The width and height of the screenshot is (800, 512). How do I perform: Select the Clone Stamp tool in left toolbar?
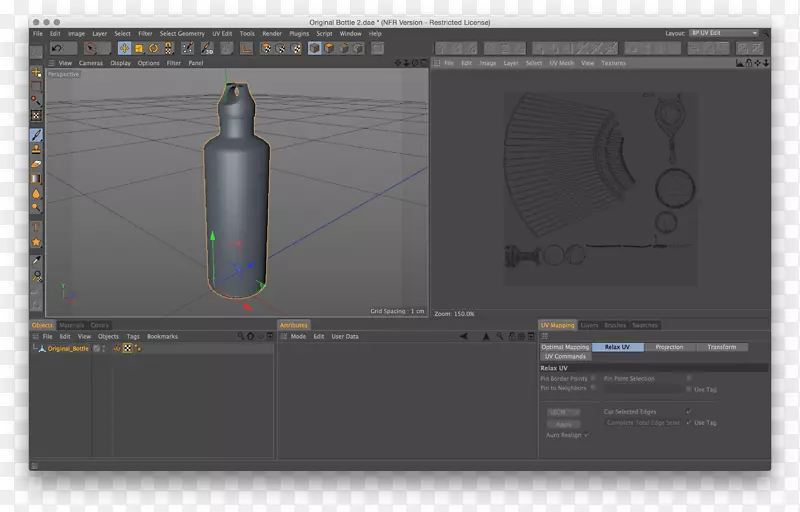pos(37,149)
